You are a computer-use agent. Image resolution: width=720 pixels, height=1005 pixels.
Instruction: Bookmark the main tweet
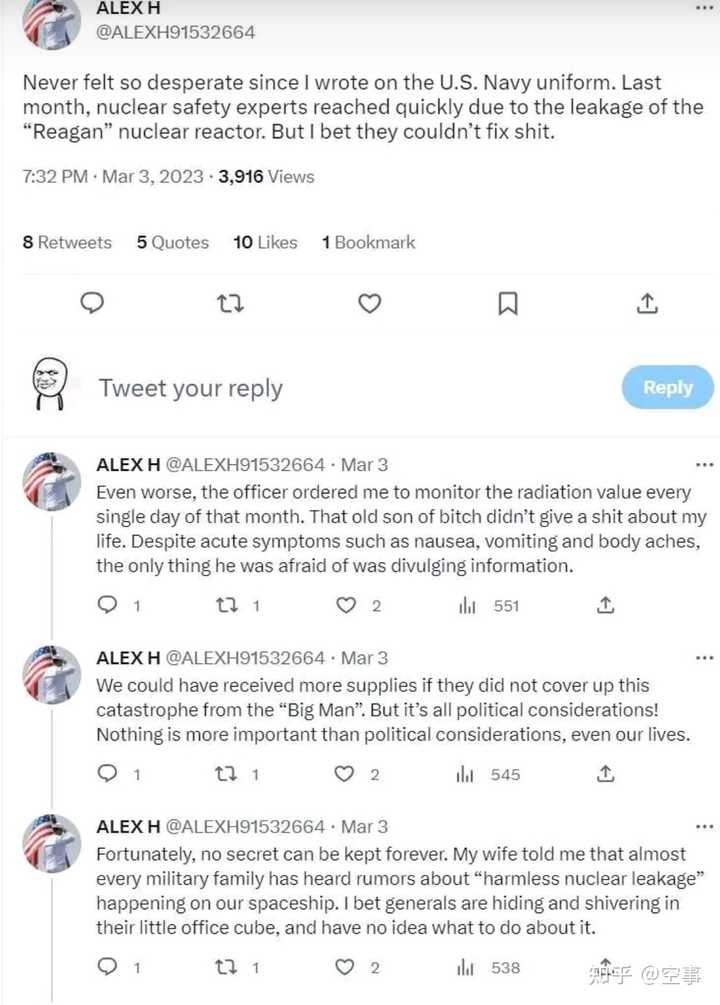[x=508, y=303]
